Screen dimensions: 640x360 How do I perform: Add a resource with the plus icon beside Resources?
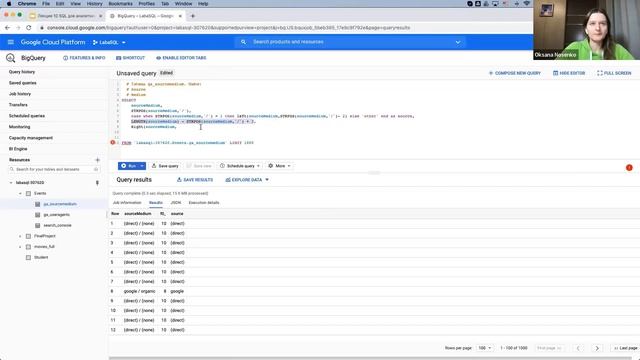click(97, 160)
